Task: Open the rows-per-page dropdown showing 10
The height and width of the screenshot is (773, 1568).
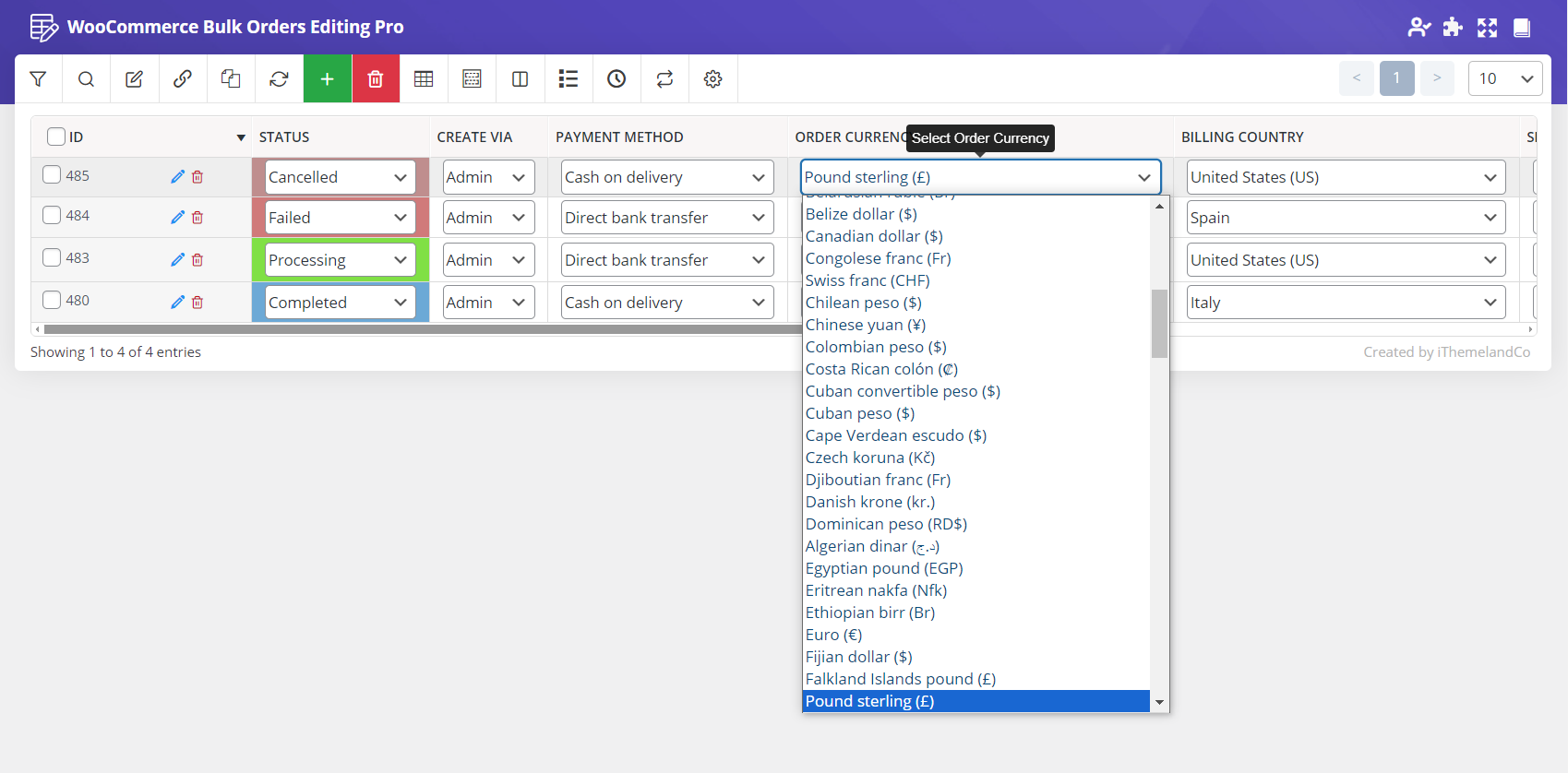Action: coord(1504,78)
